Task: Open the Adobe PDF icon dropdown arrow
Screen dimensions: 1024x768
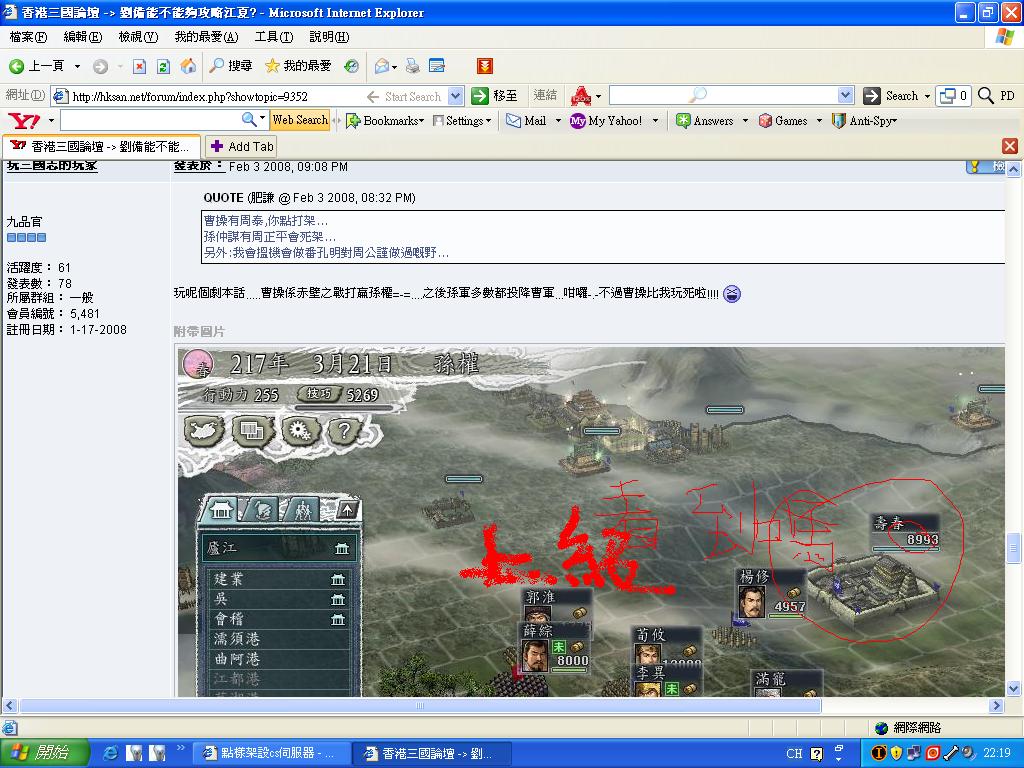Action: (598, 97)
